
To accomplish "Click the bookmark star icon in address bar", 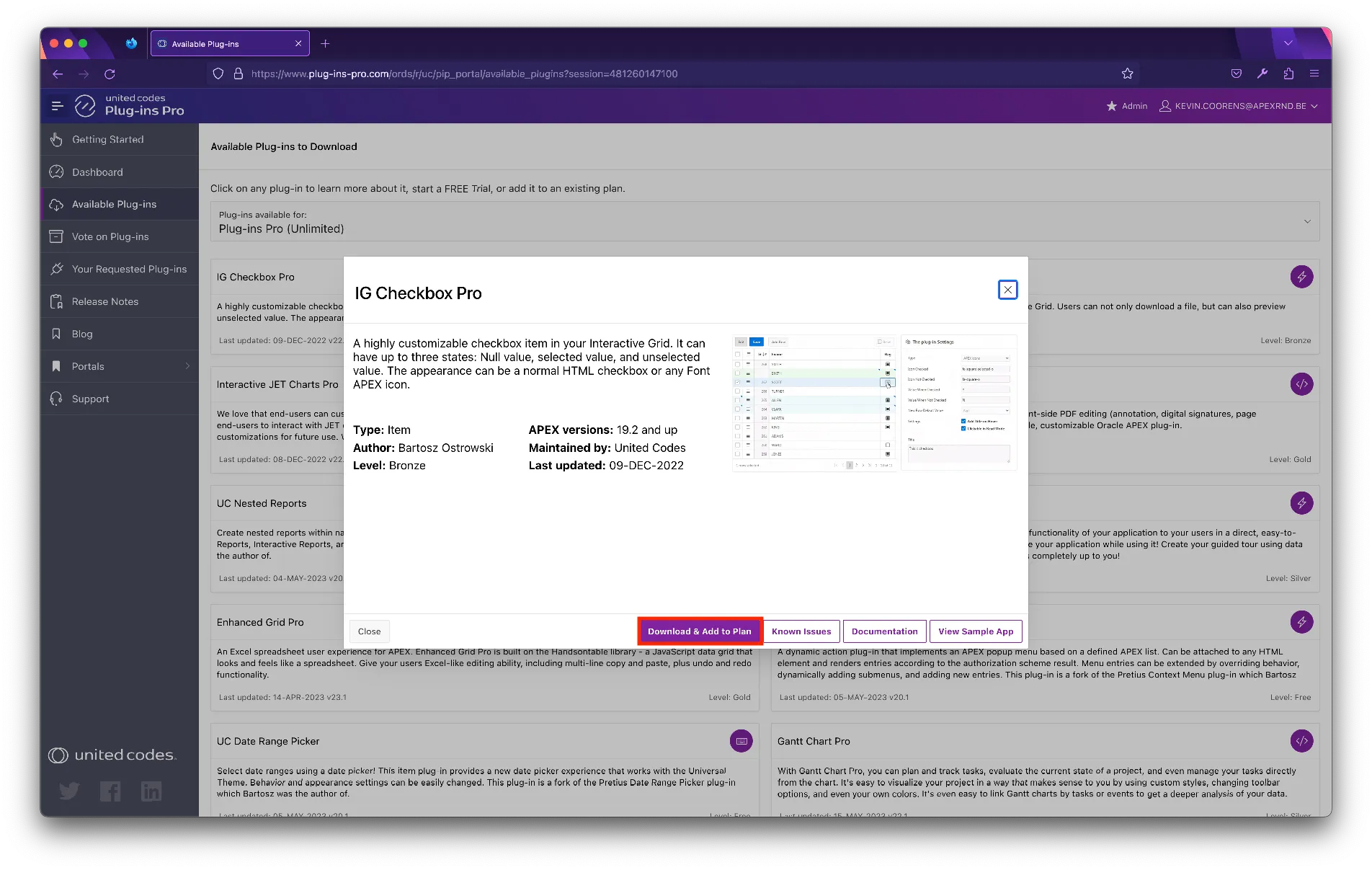I will 1128,74.
